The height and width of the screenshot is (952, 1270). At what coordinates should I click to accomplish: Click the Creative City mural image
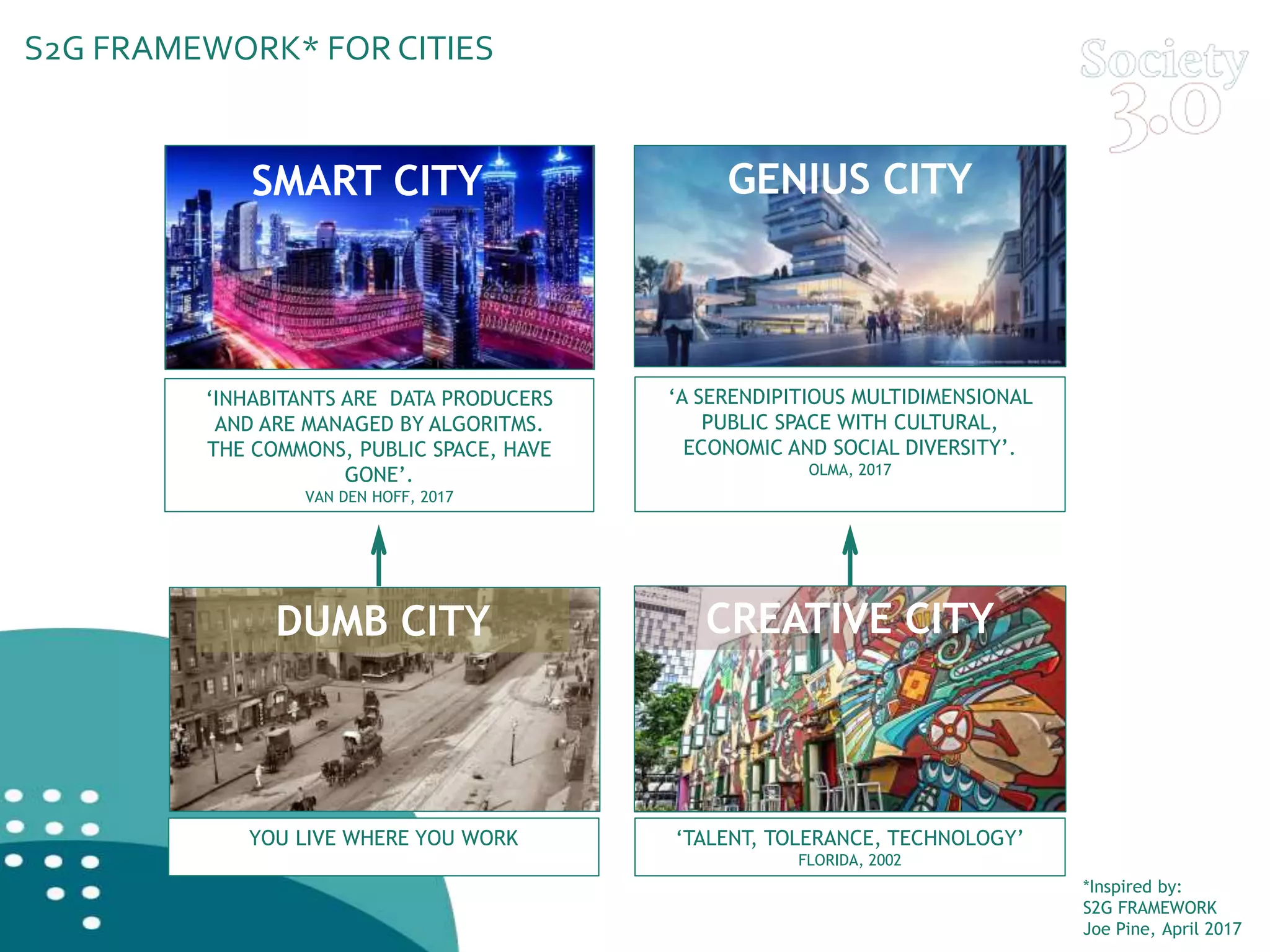click(850, 699)
